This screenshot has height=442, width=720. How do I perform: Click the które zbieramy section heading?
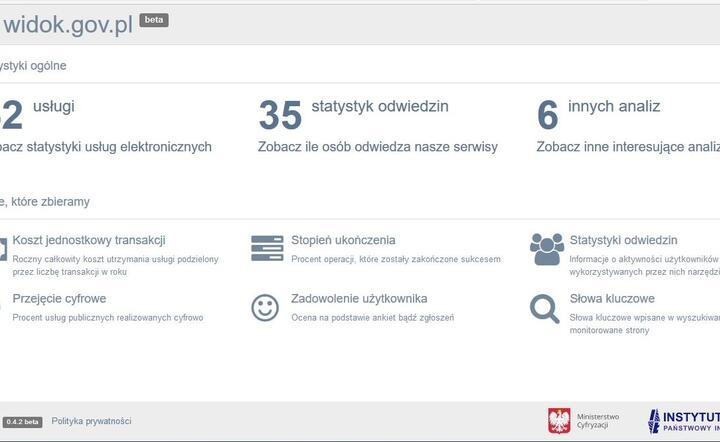45,201
